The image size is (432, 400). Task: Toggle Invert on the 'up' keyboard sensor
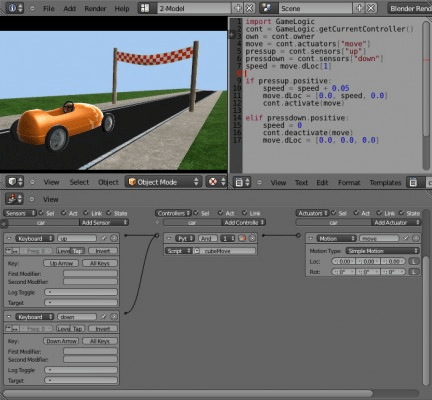click(x=103, y=251)
